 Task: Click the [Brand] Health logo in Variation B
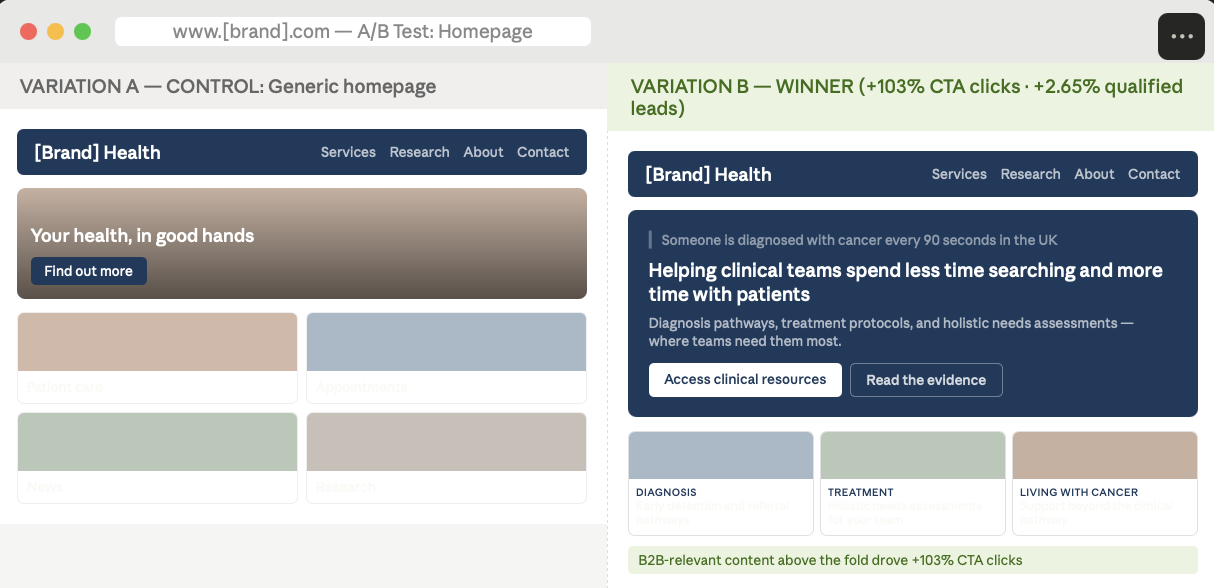pos(707,174)
